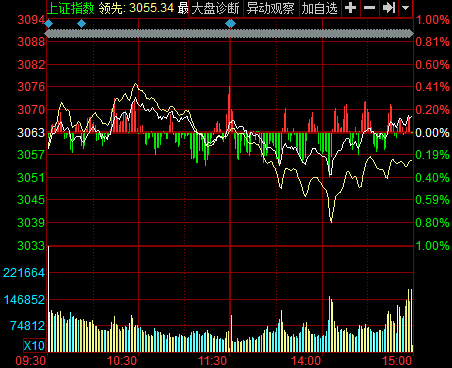Click the second blue diamond marker
This screenshot has height=368, width=452.
[81, 23]
